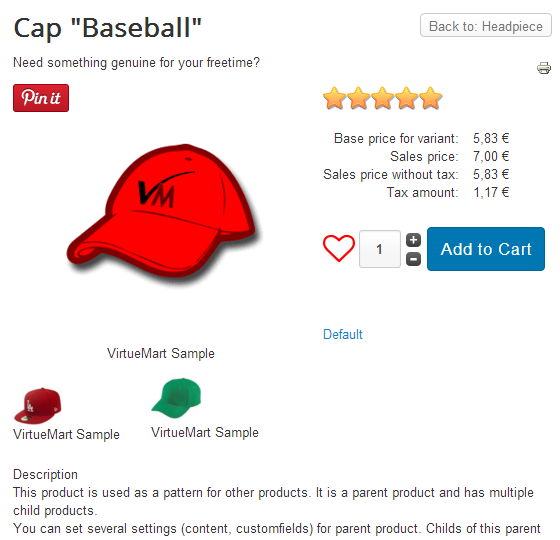The image size is (560, 540).
Task: Click the Sales price value 7,00 €
Action: coord(491,156)
